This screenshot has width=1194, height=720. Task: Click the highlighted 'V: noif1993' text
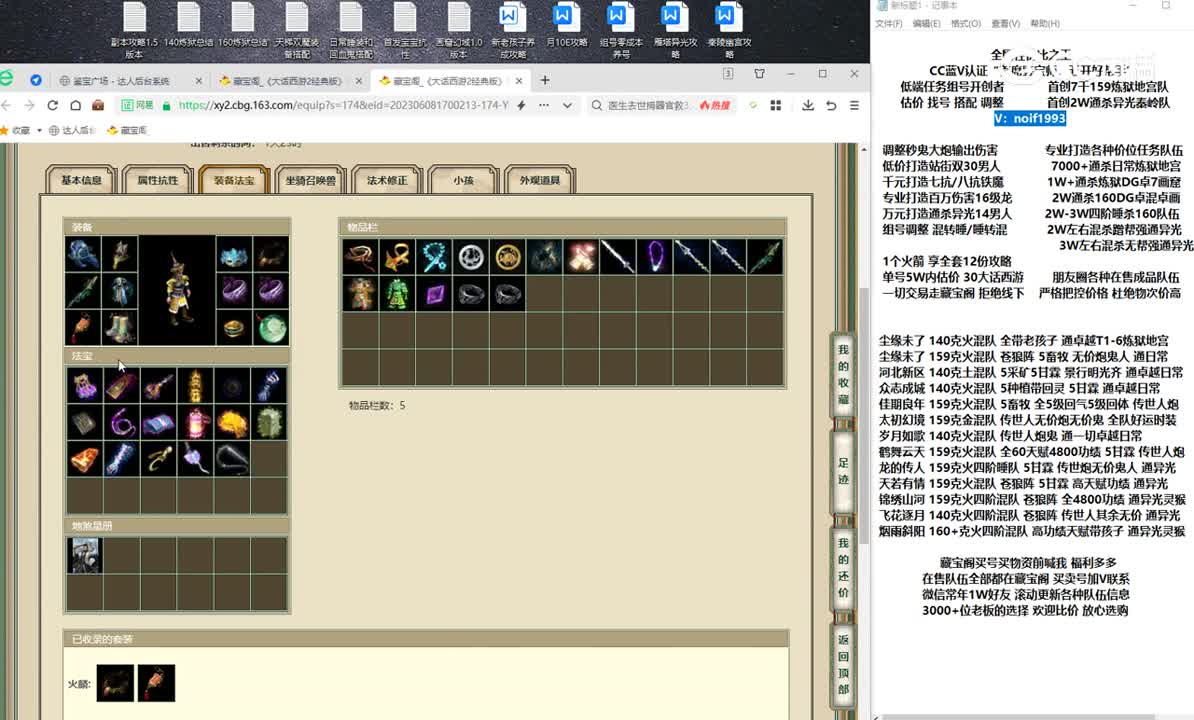pyautogui.click(x=1030, y=119)
